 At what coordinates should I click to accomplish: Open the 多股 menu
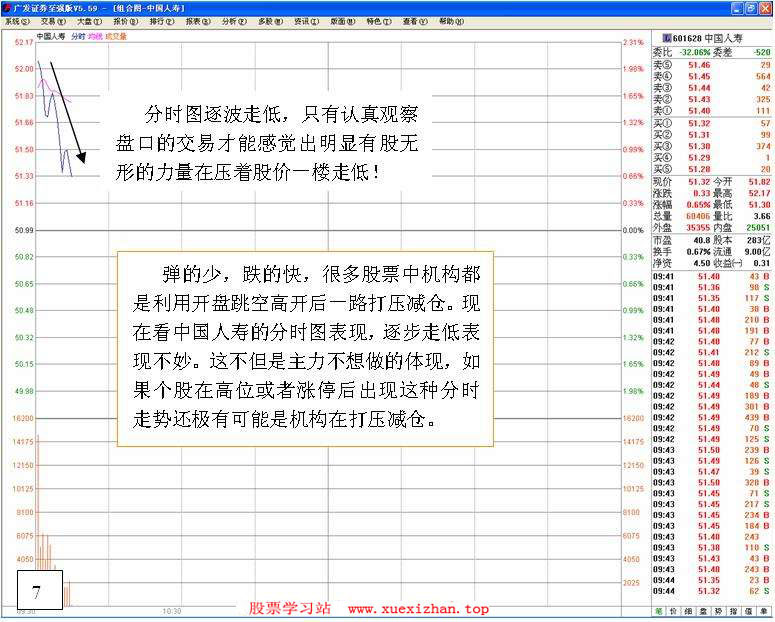click(270, 22)
